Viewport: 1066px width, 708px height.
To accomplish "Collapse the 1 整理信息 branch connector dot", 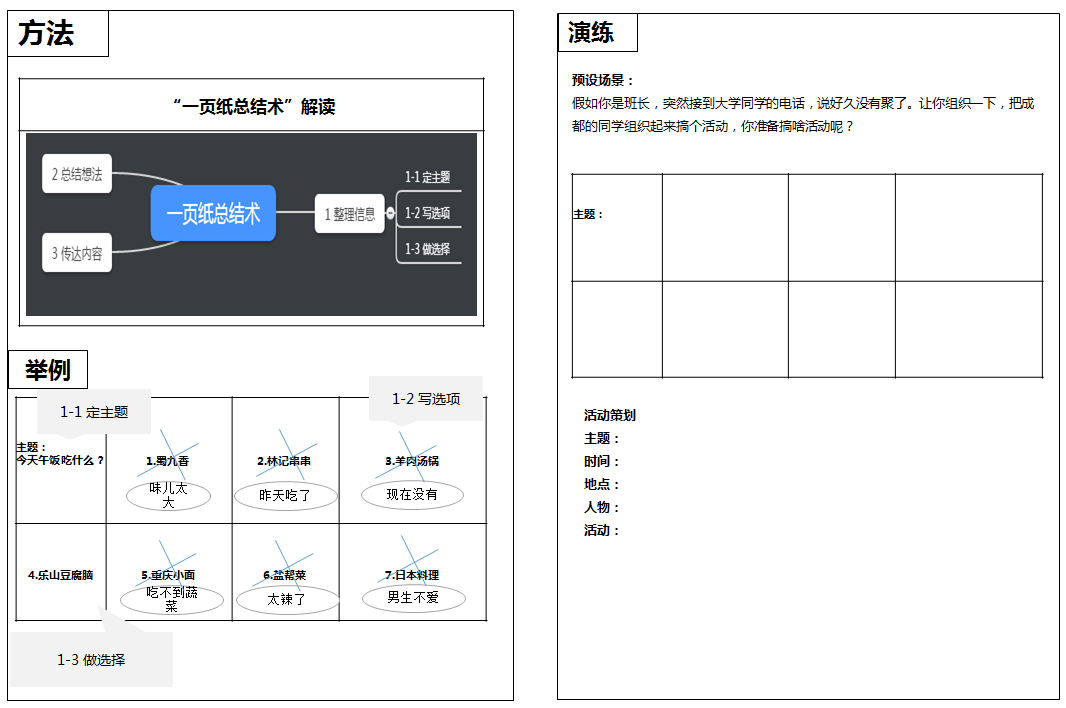I will point(390,213).
